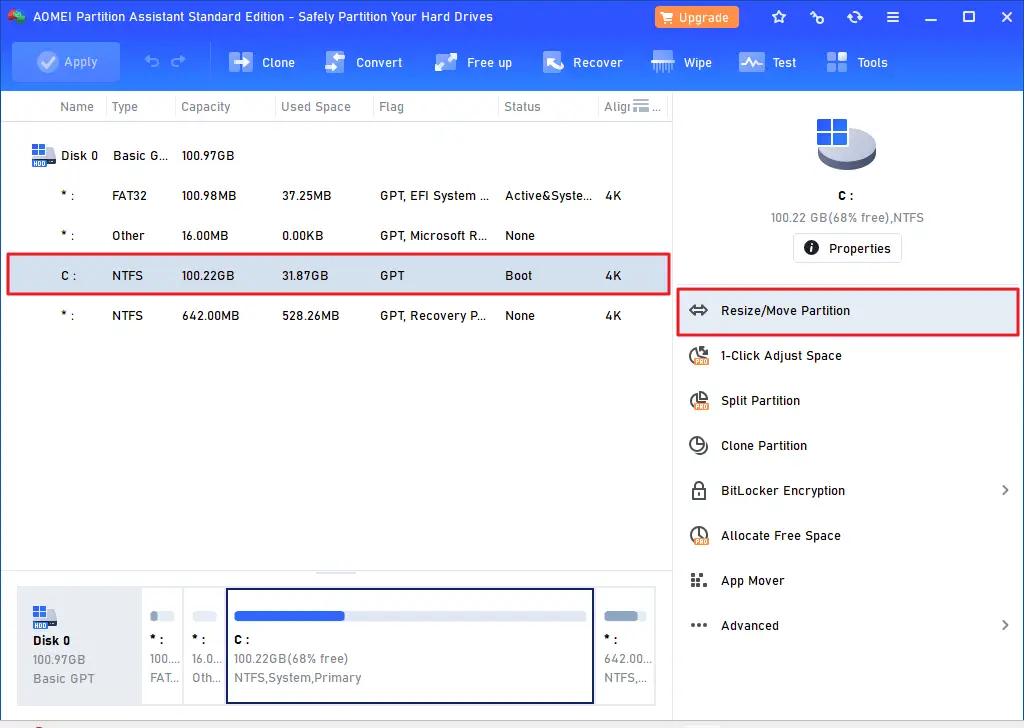Click the share/connect icon in title bar
Image resolution: width=1024 pixels, height=728 pixels.
pos(816,18)
